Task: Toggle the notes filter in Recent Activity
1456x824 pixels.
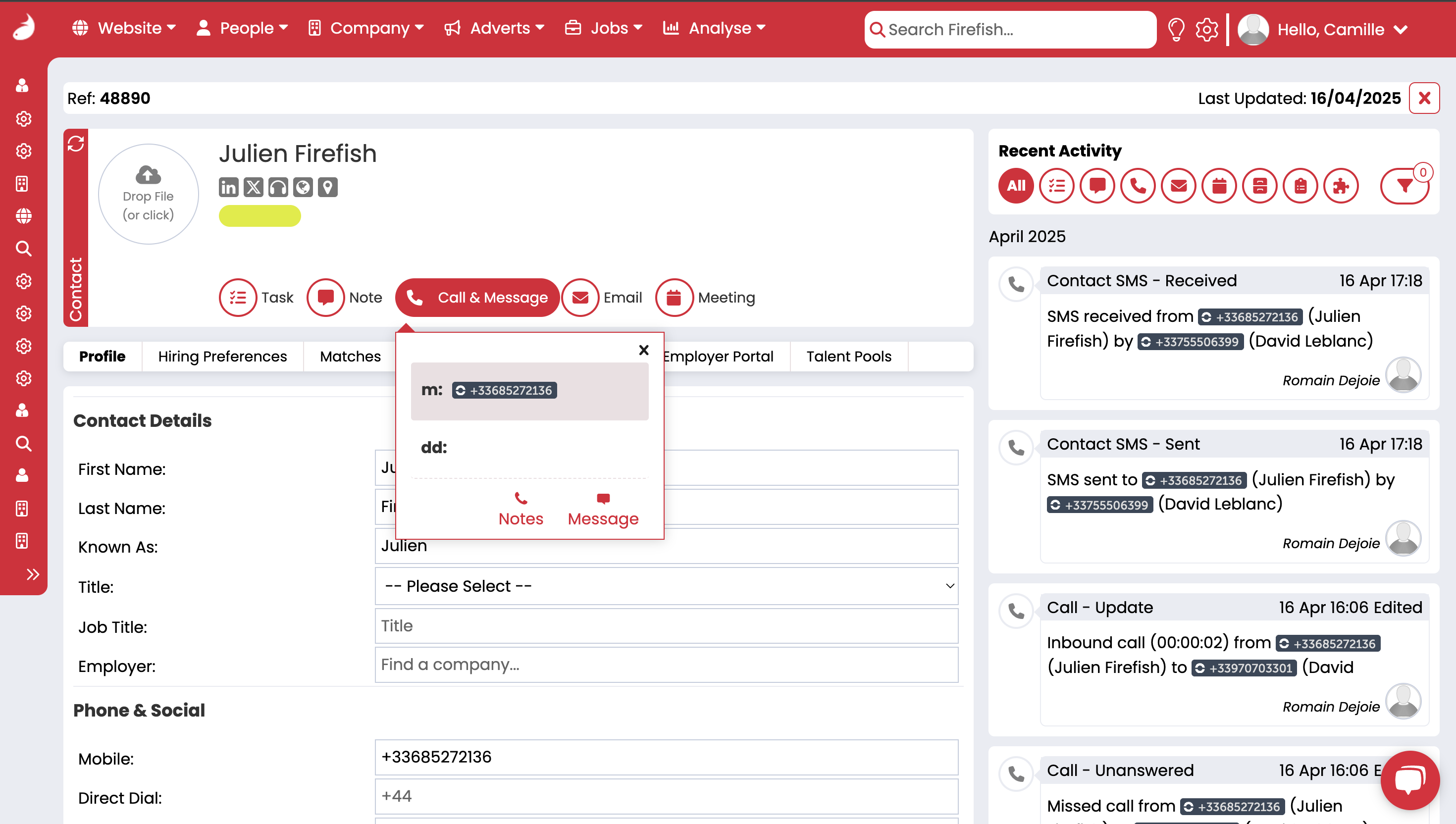Action: [x=1097, y=186]
